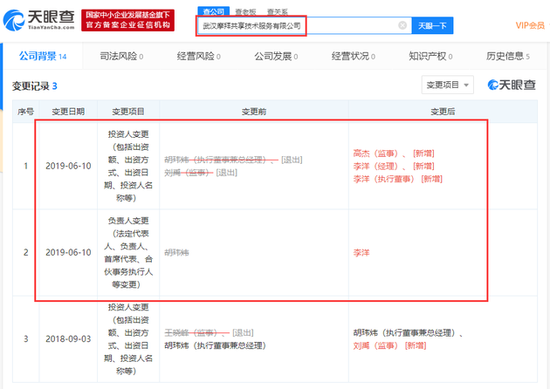Open the 历史信息 tab
Image resolution: width=550 pixels, height=389 pixels.
[x=508, y=56]
